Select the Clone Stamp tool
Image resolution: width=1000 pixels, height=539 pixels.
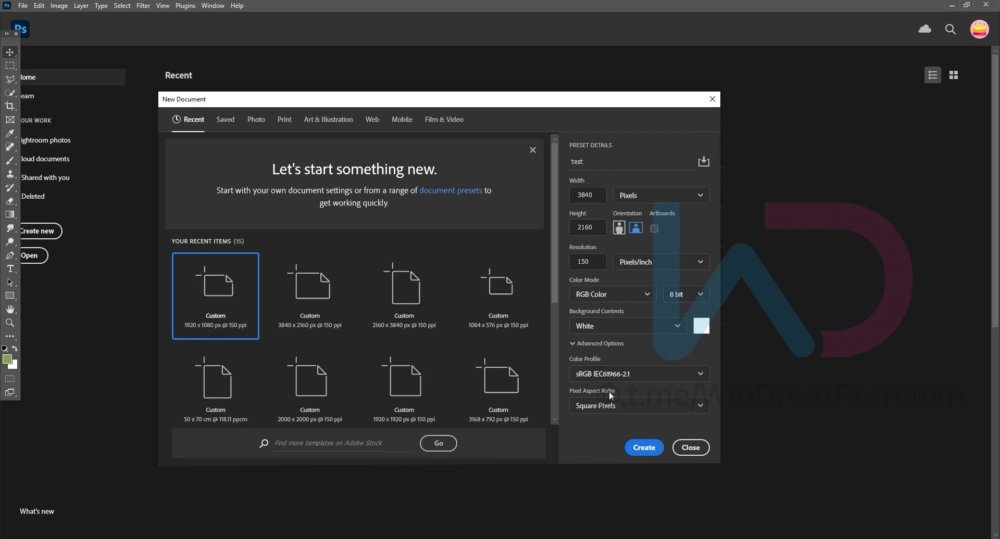[x=10, y=174]
